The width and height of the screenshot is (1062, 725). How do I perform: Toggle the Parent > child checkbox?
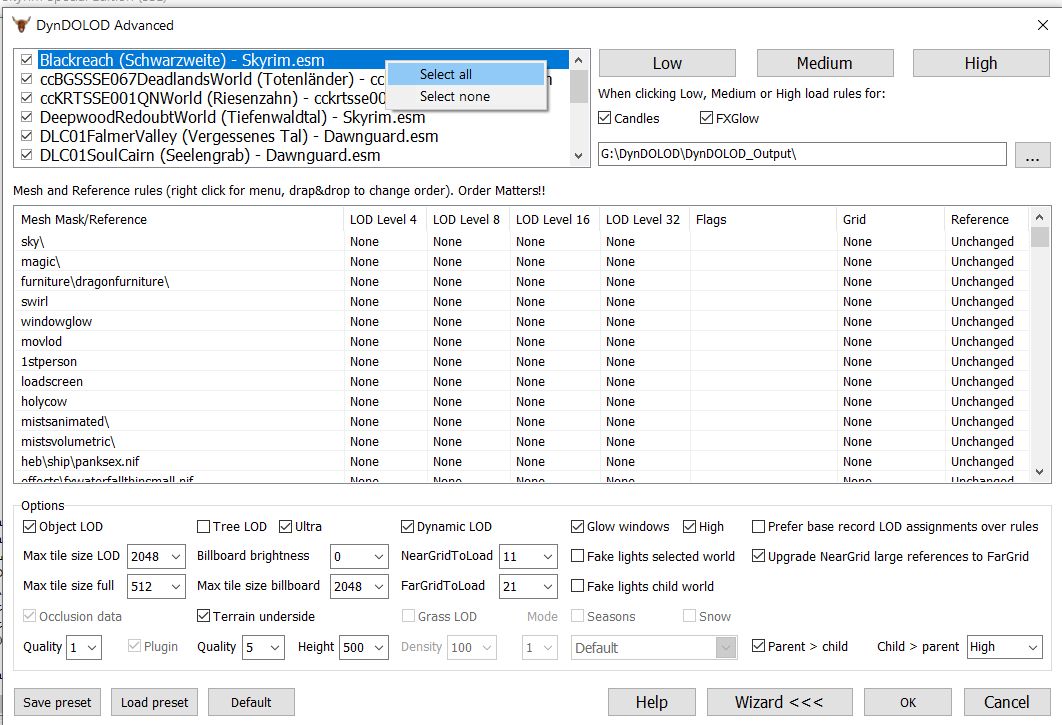point(759,646)
